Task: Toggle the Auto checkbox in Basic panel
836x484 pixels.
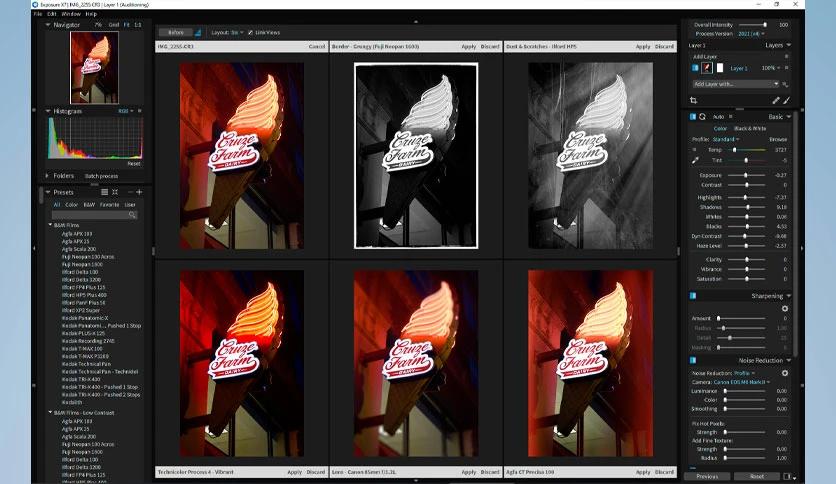Action: coord(730,117)
